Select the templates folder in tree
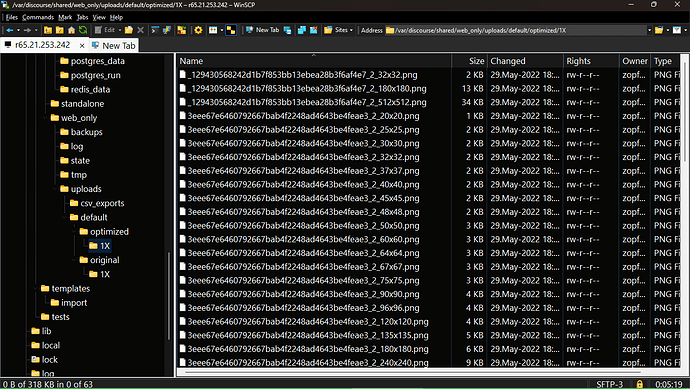Screen dimensions: 690x389 click(x=66, y=289)
